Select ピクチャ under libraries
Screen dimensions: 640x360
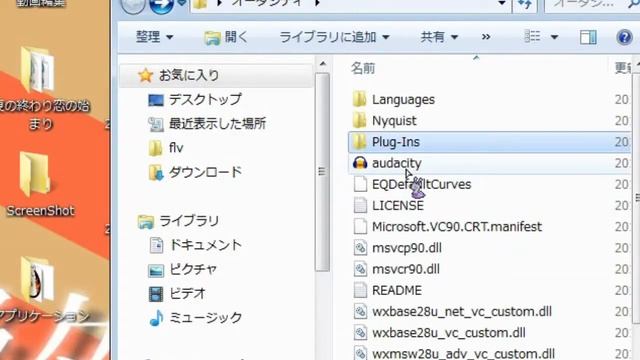193,269
